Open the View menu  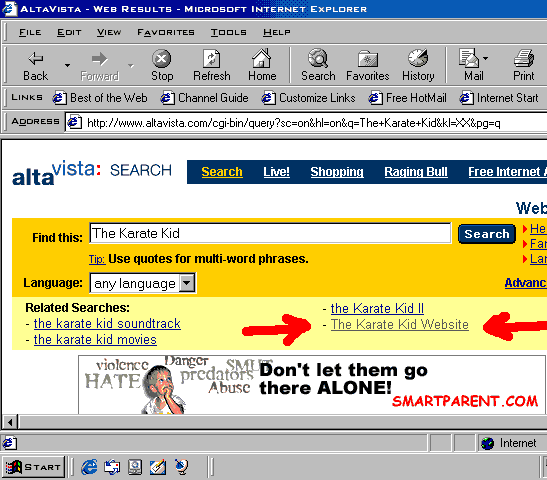click(x=109, y=32)
